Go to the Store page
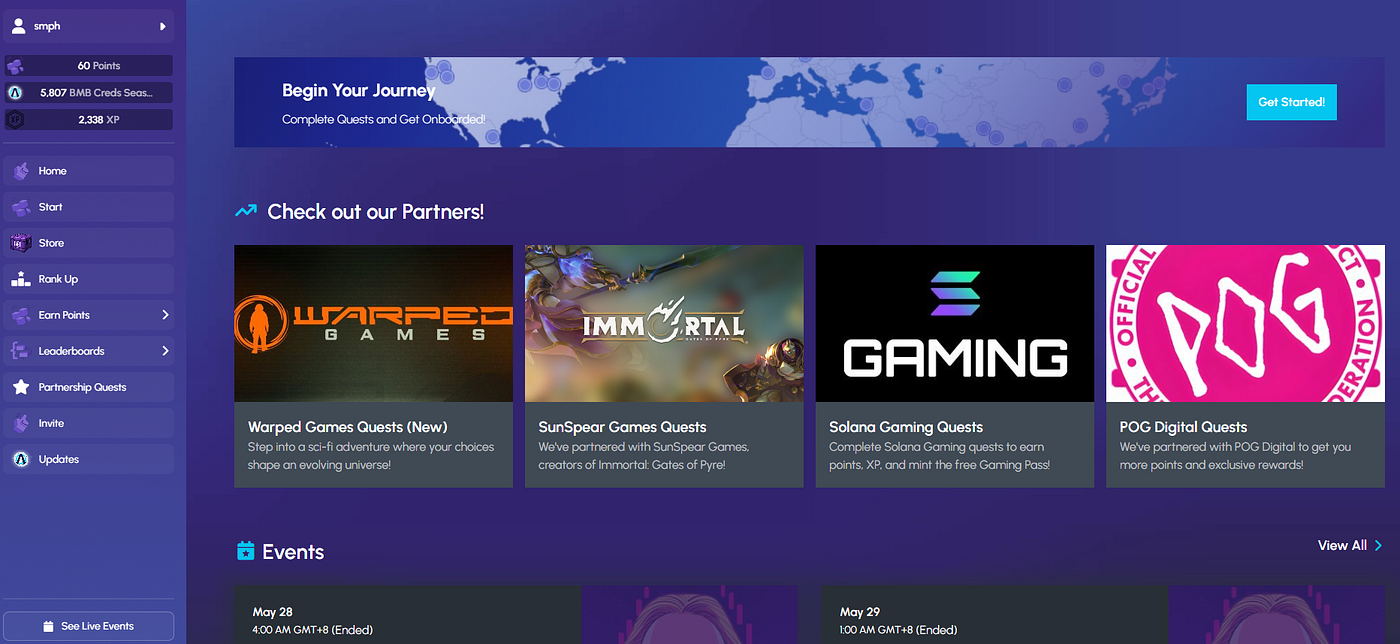Screen dimensions: 1400x644 coord(88,243)
